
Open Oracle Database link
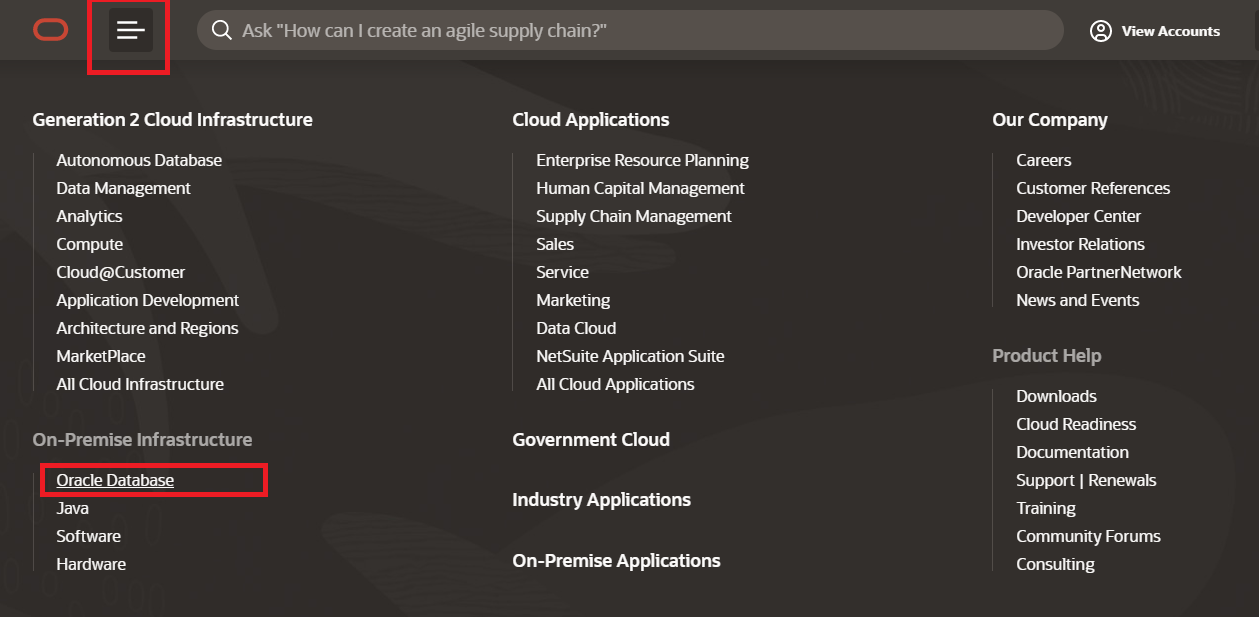pos(115,480)
